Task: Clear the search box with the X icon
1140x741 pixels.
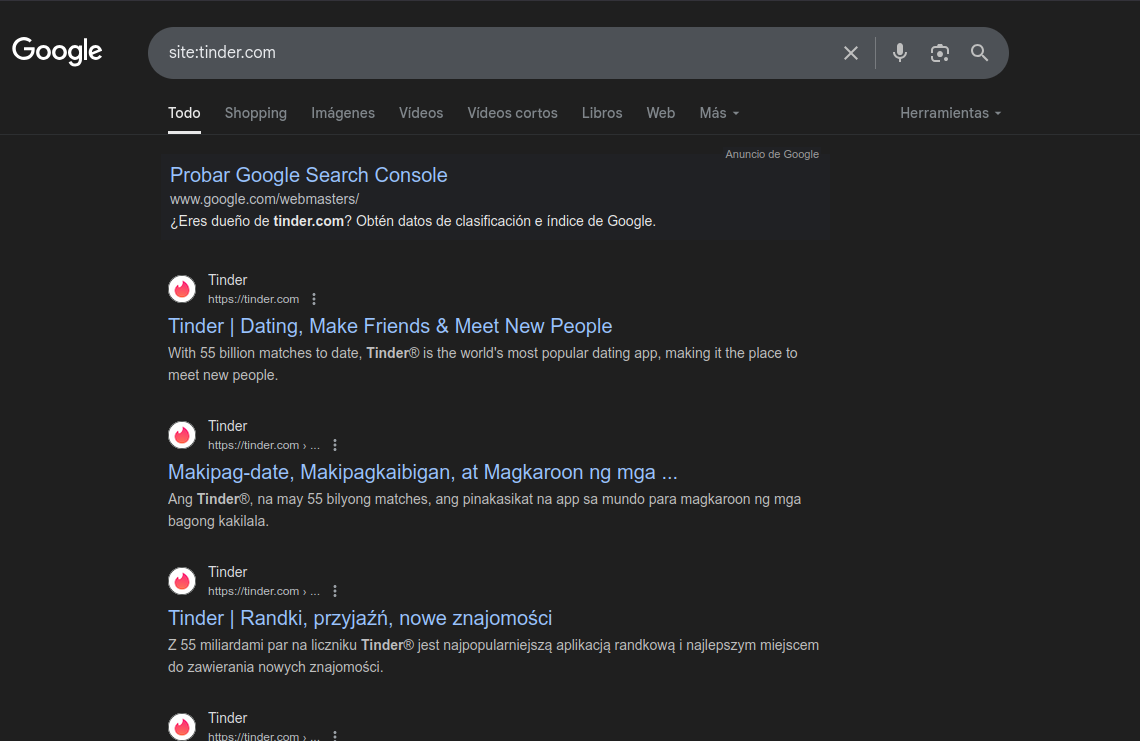Action: tap(851, 52)
